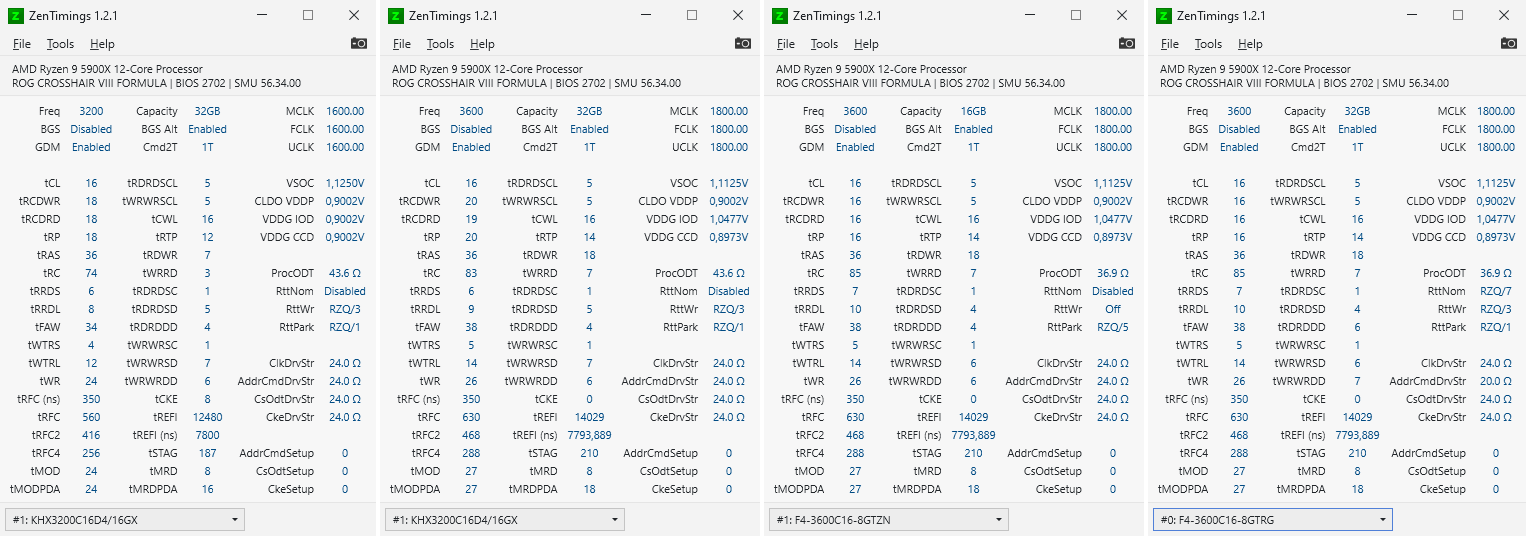The height and width of the screenshot is (536, 1526).
Task: Open Help menu in the 16GB capacity window
Action: (x=866, y=44)
